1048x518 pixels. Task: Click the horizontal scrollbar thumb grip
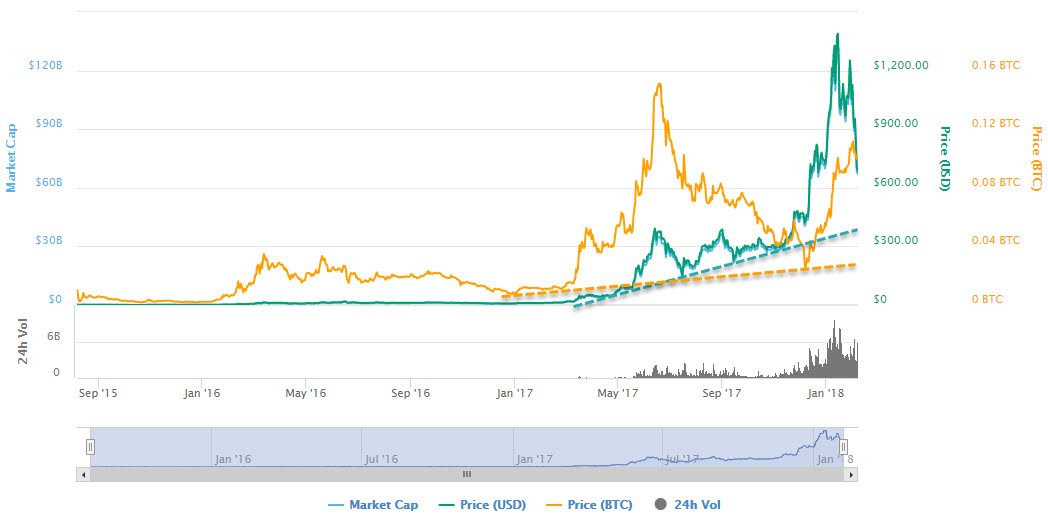[465, 474]
